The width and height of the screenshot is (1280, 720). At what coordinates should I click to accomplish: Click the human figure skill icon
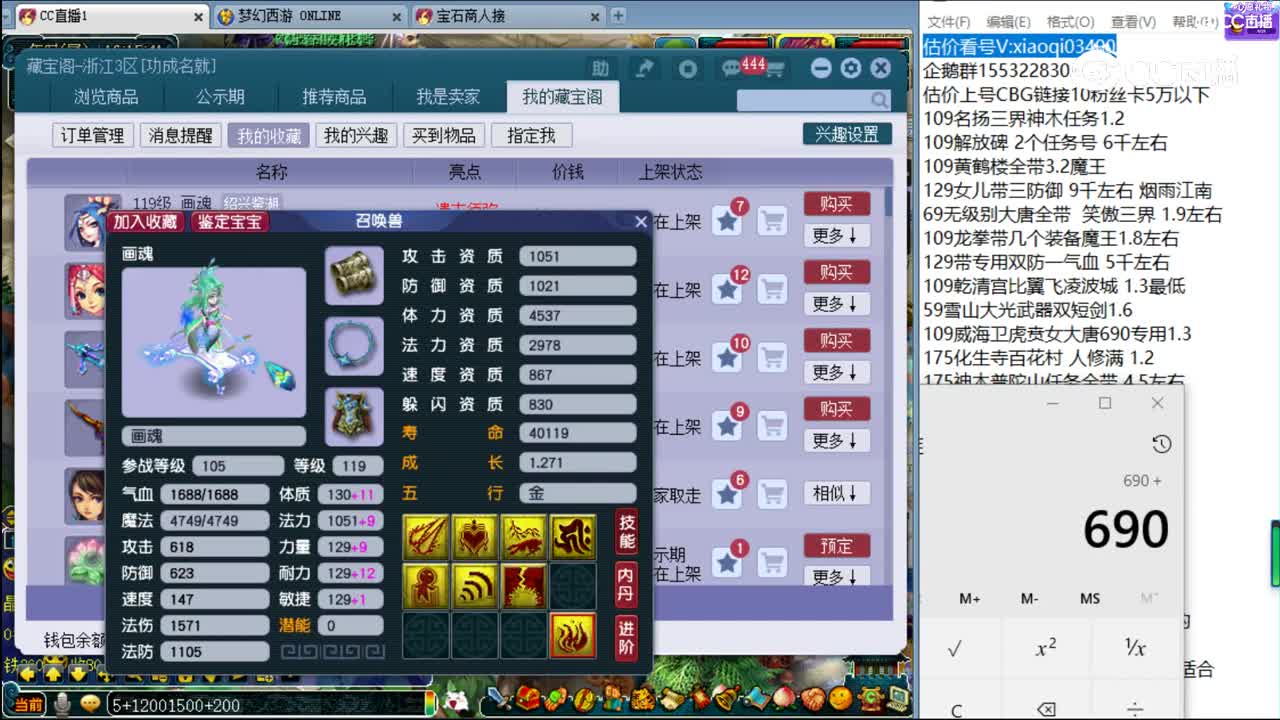(426, 586)
